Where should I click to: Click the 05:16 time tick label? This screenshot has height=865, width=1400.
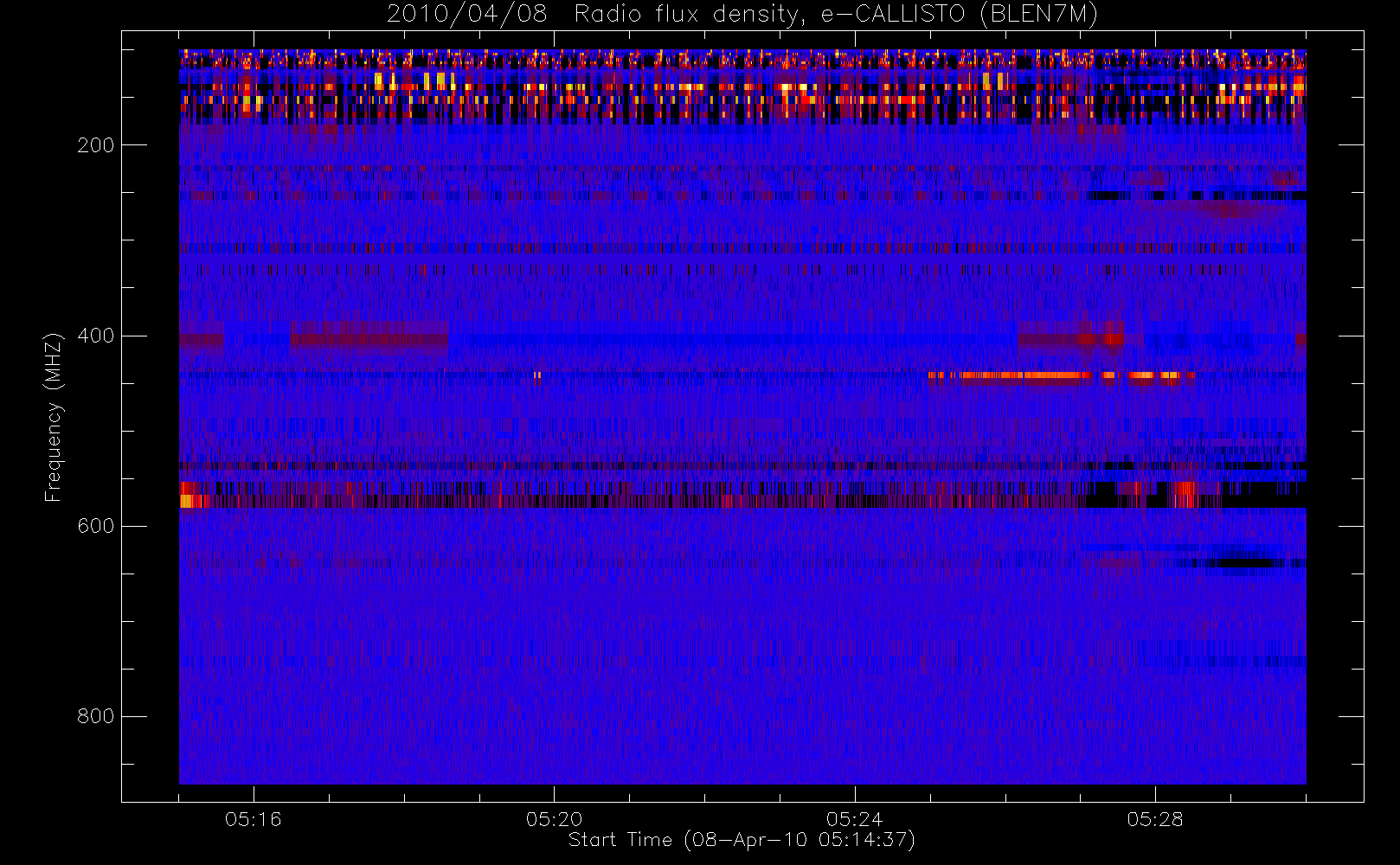254,819
